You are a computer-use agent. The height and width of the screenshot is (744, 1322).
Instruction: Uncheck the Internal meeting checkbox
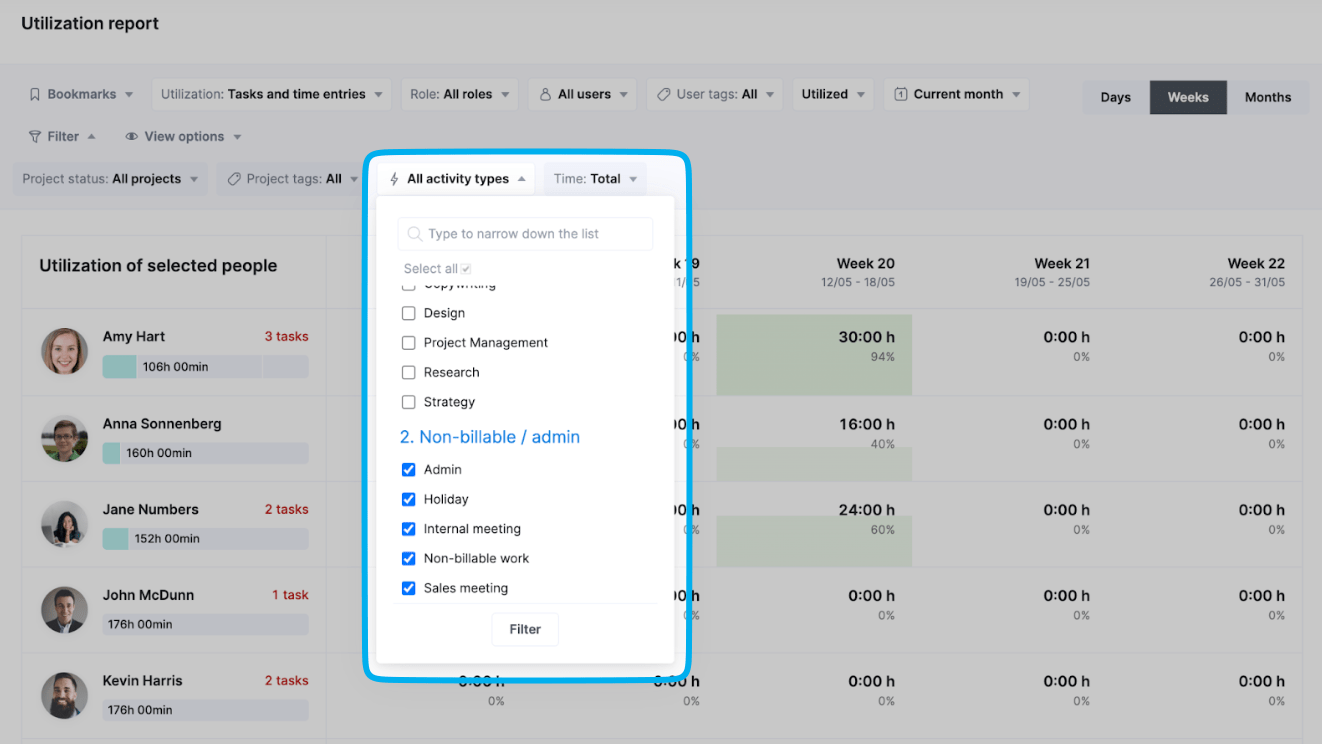[408, 529]
